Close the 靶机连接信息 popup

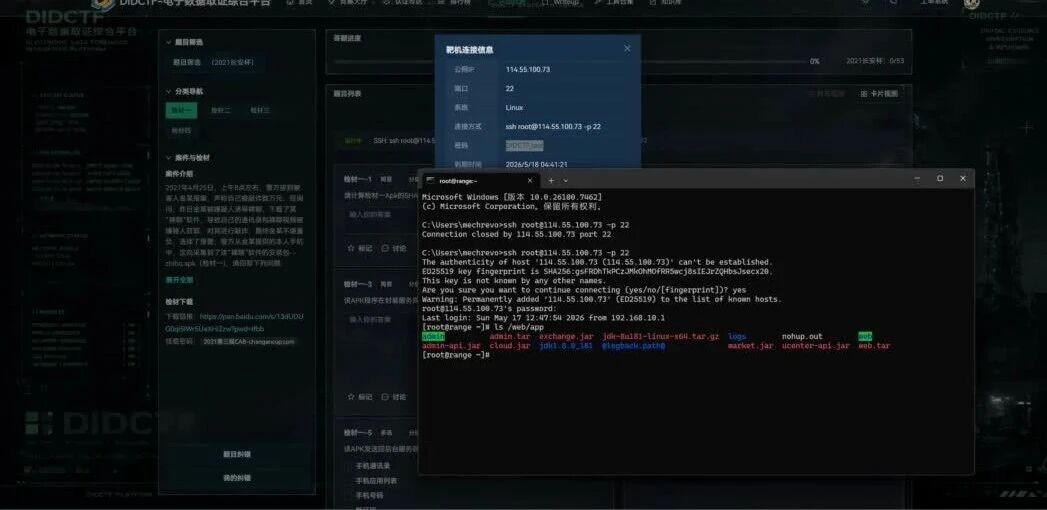coord(627,49)
